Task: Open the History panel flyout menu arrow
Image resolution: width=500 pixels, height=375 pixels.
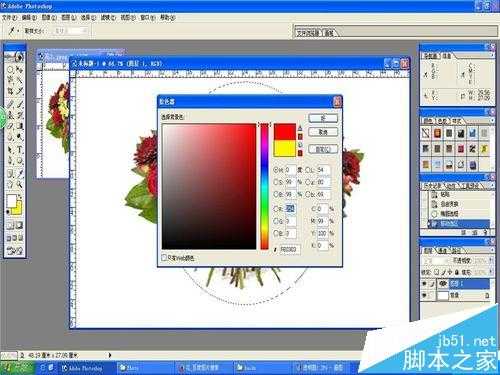Action: point(492,185)
